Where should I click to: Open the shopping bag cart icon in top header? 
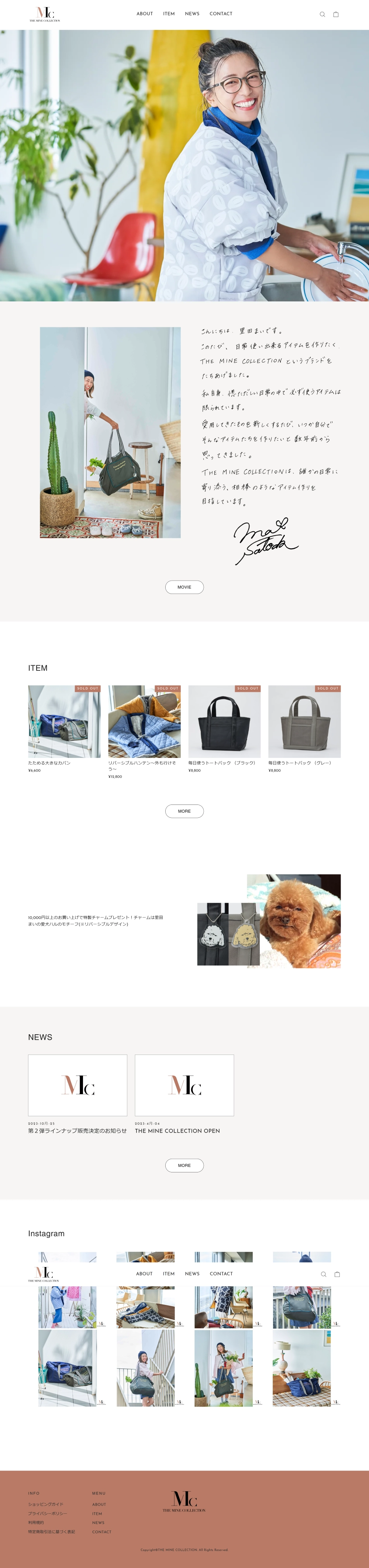(335, 14)
